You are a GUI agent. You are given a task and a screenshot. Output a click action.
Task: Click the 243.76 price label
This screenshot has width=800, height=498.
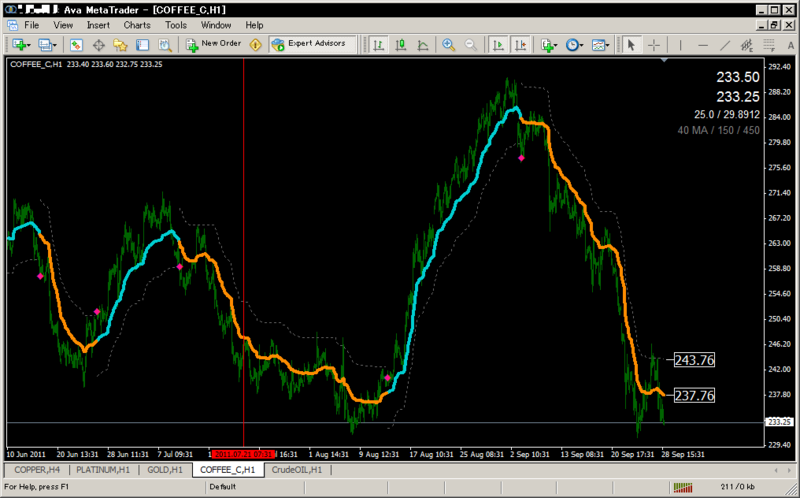(694, 360)
